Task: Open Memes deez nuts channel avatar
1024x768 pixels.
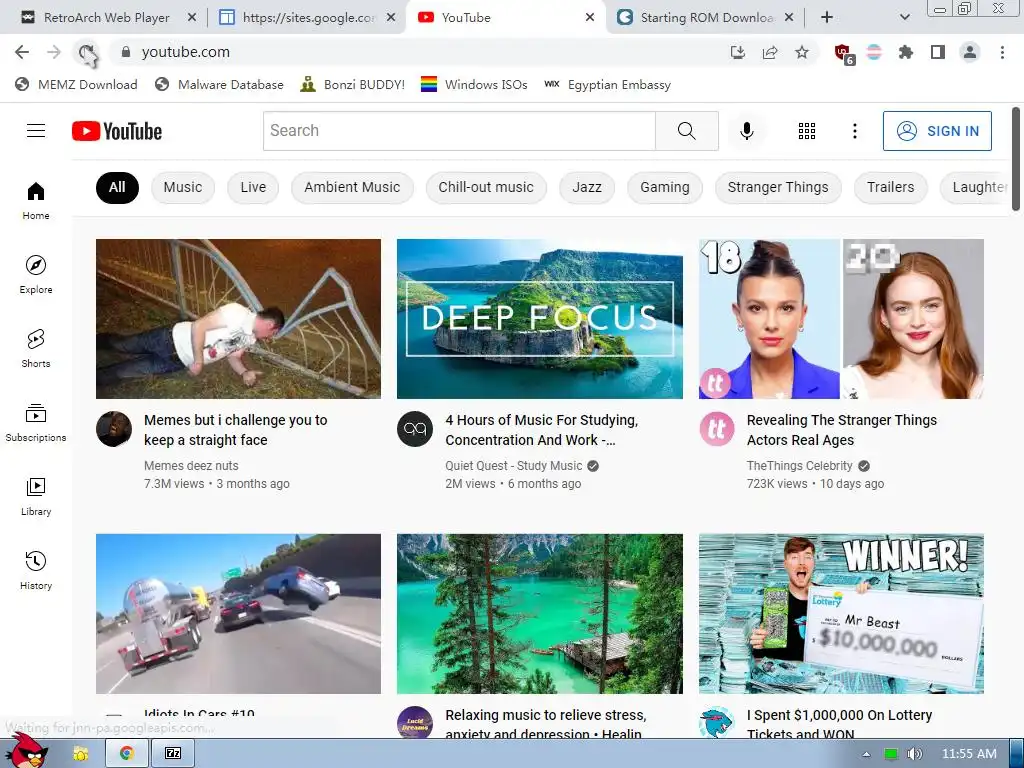Action: 114,429
